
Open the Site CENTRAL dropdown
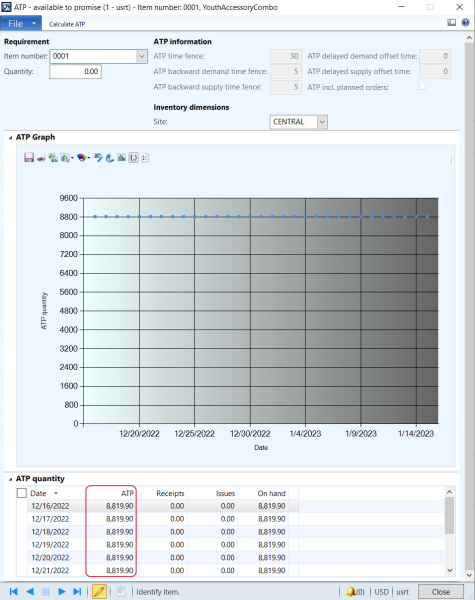tap(322, 122)
